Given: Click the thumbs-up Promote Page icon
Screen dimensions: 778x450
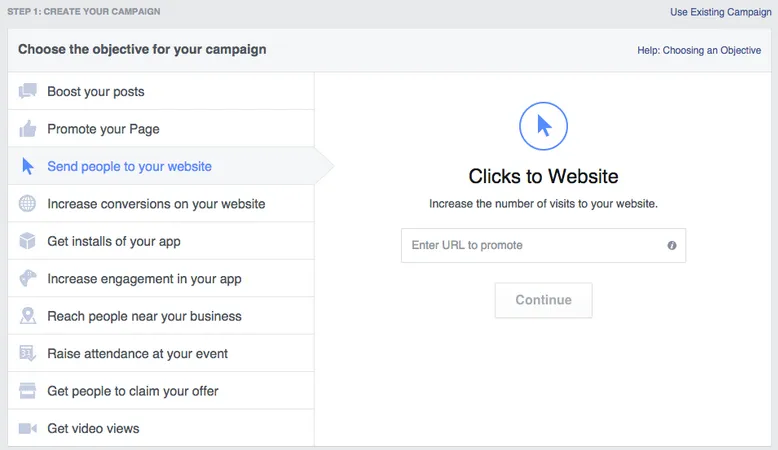Looking at the screenshot, I should click(x=28, y=129).
